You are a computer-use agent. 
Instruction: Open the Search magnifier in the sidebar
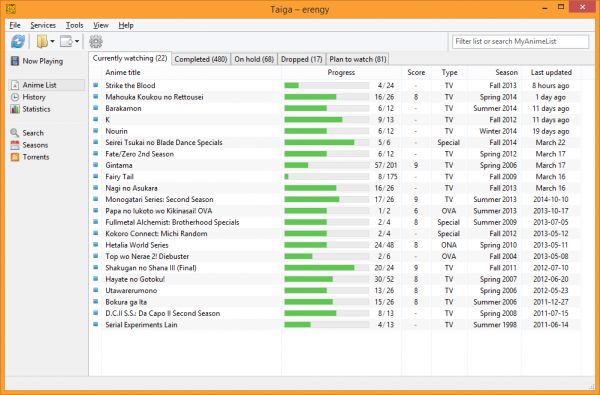click(x=15, y=133)
